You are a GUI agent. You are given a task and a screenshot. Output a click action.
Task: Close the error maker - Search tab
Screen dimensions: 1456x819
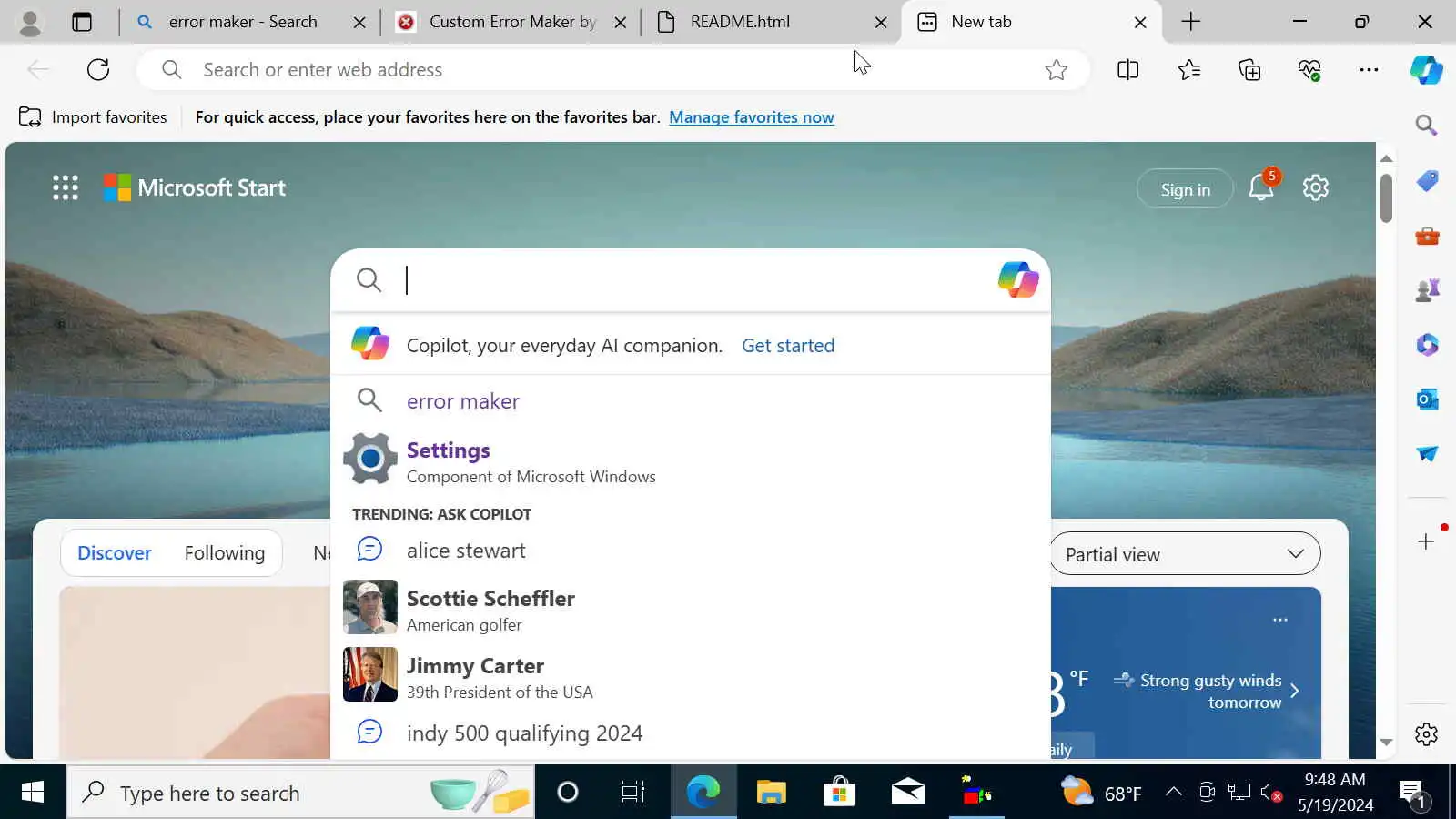click(359, 22)
